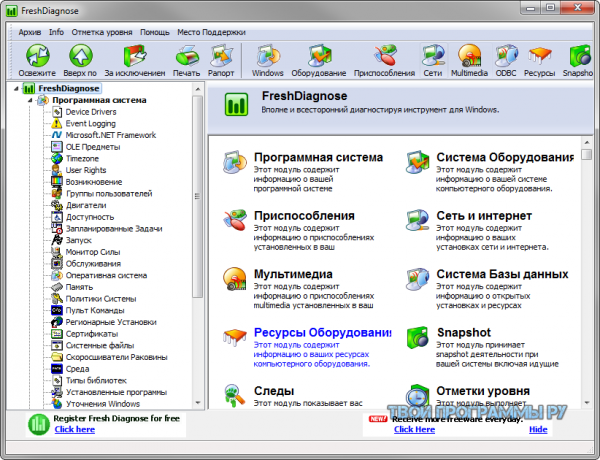Screen dimensions: 600x460
Task: Select OLE Предметы tree item
Action: [x=93, y=147]
